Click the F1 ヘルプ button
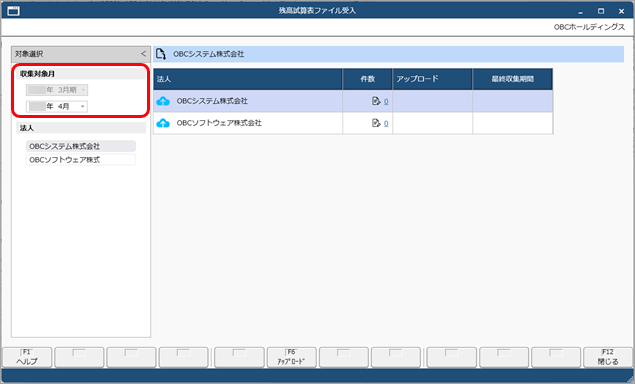635x384 pixels. point(27,357)
